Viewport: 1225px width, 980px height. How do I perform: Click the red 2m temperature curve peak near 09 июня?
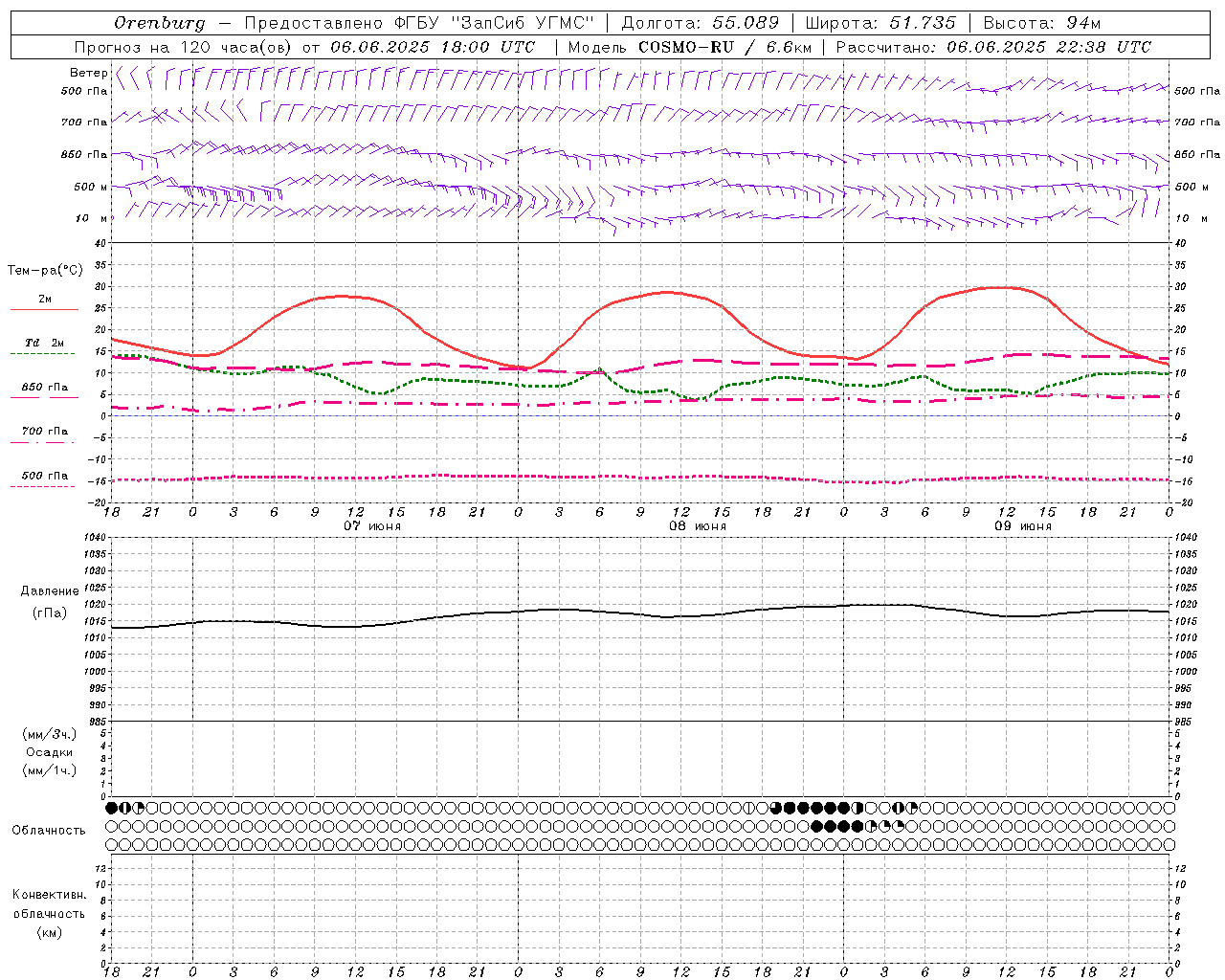[x=1002, y=287]
